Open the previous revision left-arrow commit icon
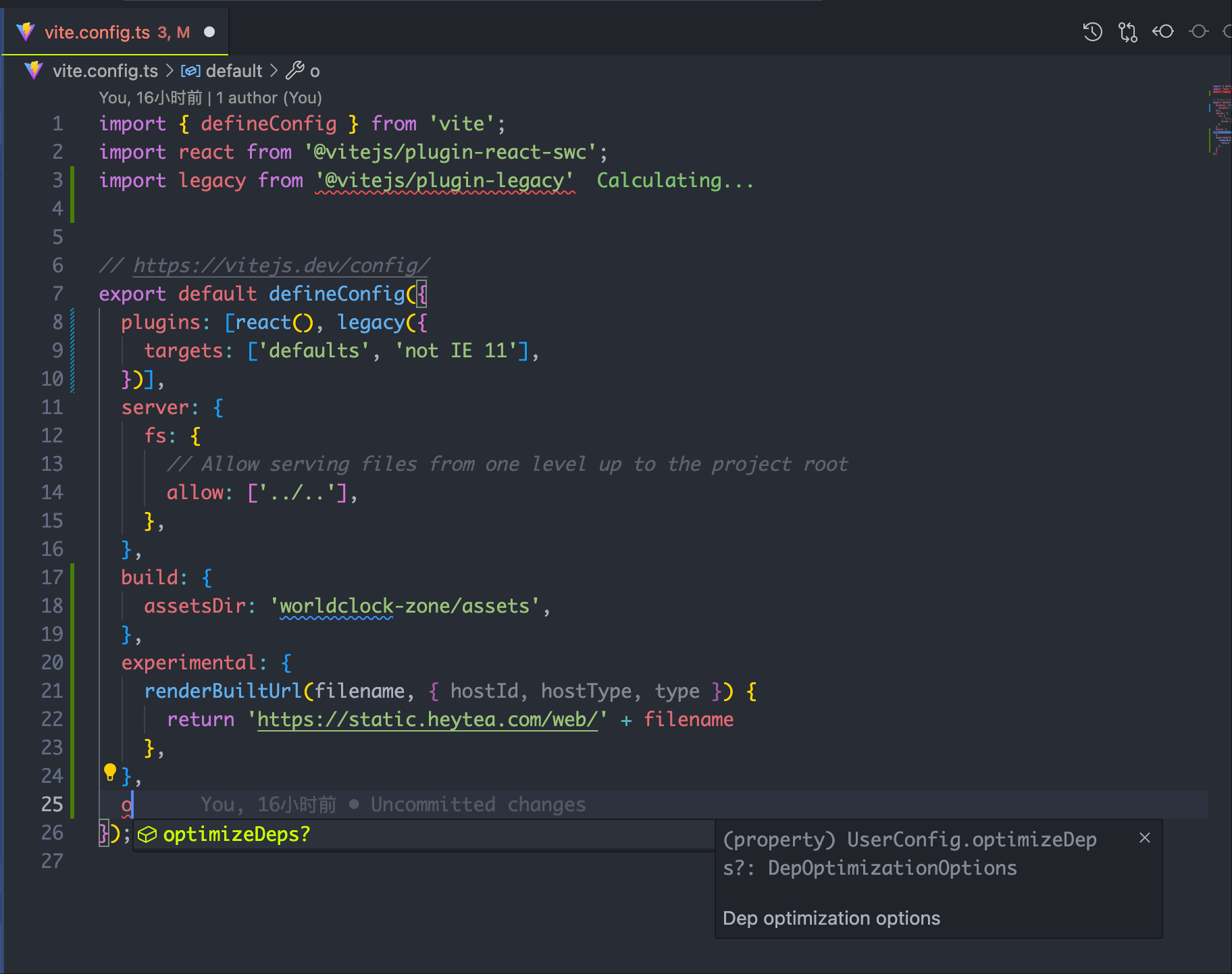 pos(1163,31)
